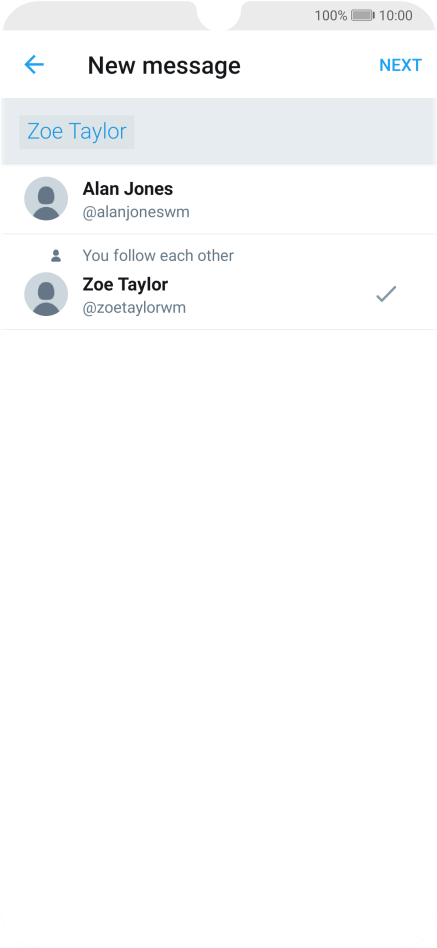The width and height of the screenshot is (437, 948).
Task: Tap the @alanjoneswm handle
Action: 136,212
